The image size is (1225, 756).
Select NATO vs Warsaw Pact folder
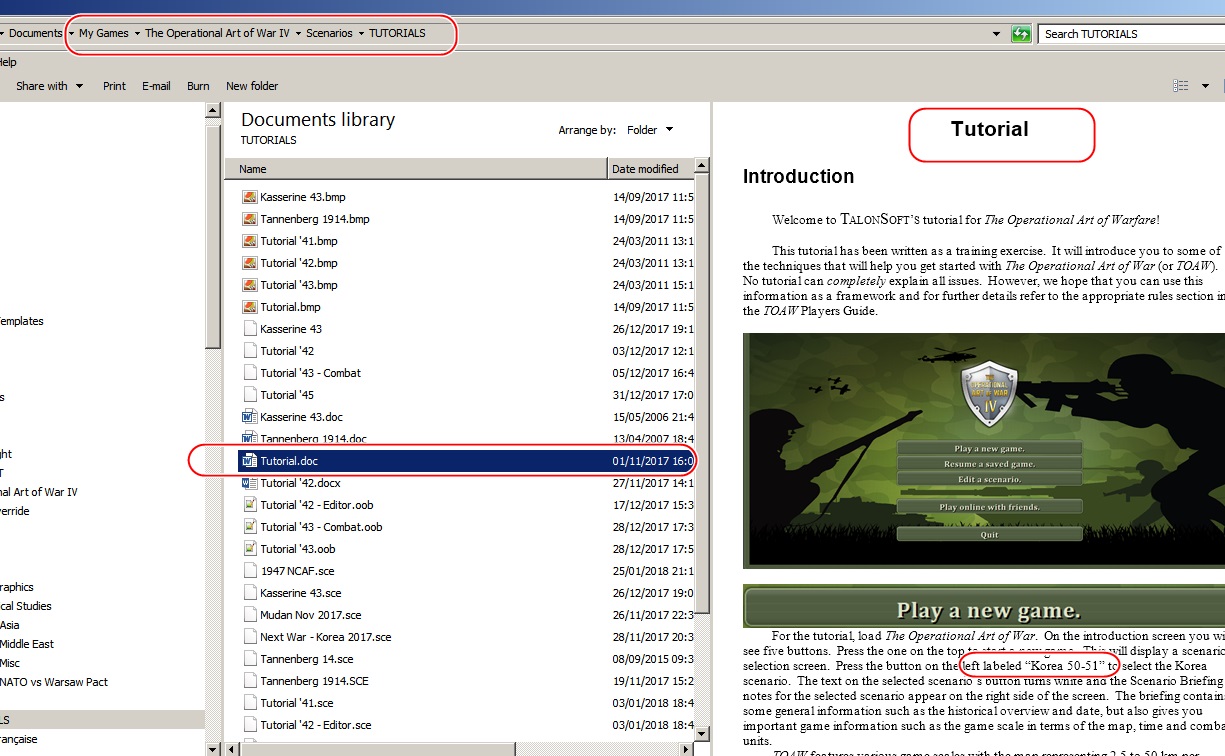54,682
